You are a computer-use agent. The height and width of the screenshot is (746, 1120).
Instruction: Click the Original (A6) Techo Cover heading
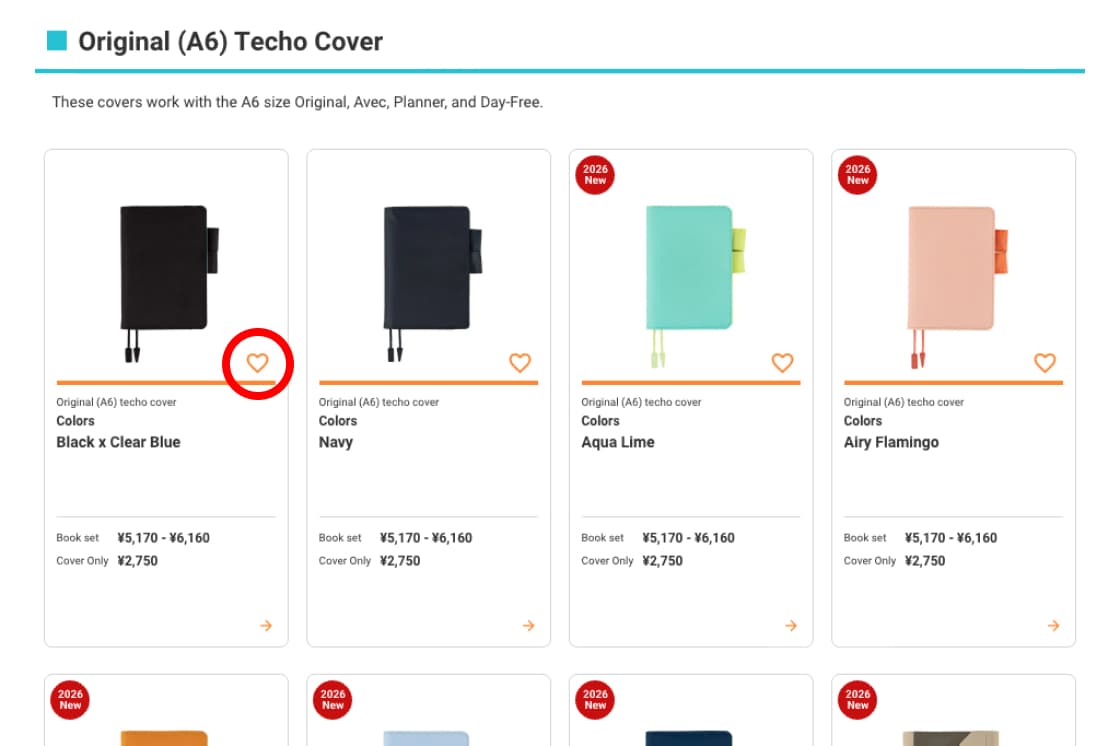(230, 42)
